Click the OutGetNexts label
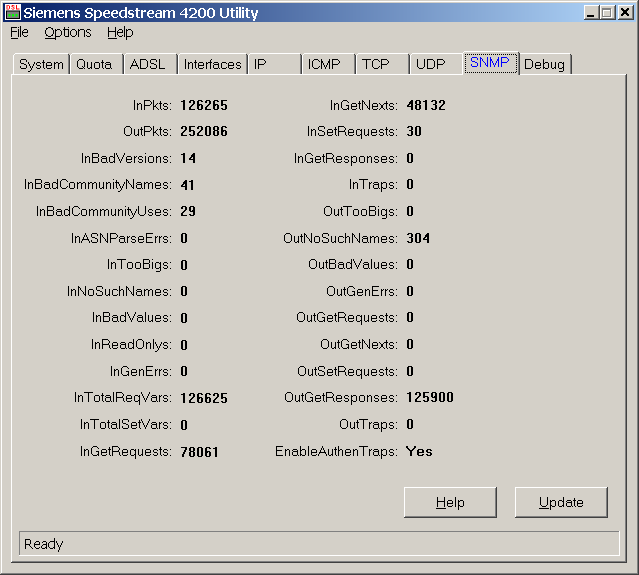The height and width of the screenshot is (575, 639). [359, 344]
